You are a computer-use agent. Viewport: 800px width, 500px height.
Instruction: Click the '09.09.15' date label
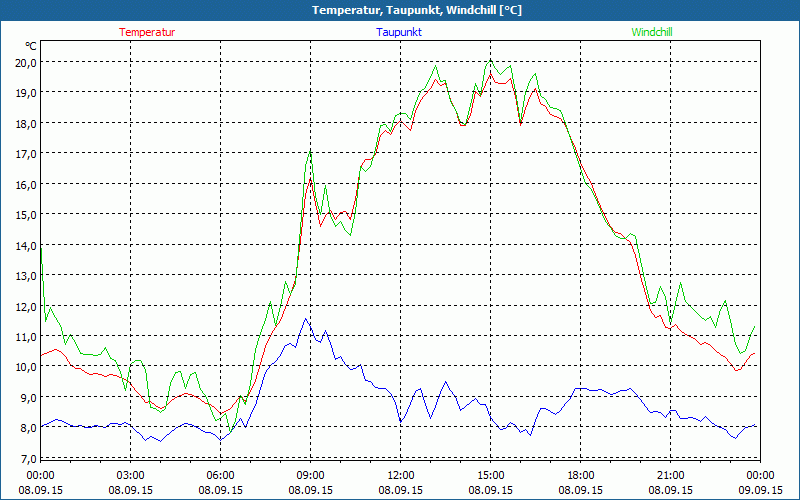click(760, 490)
